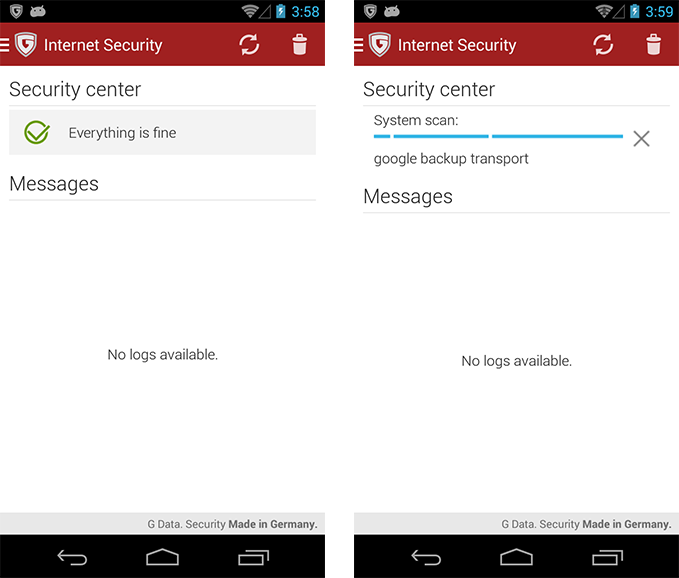
Task: Click the G Data shield logo on left phone
Action: [26, 45]
